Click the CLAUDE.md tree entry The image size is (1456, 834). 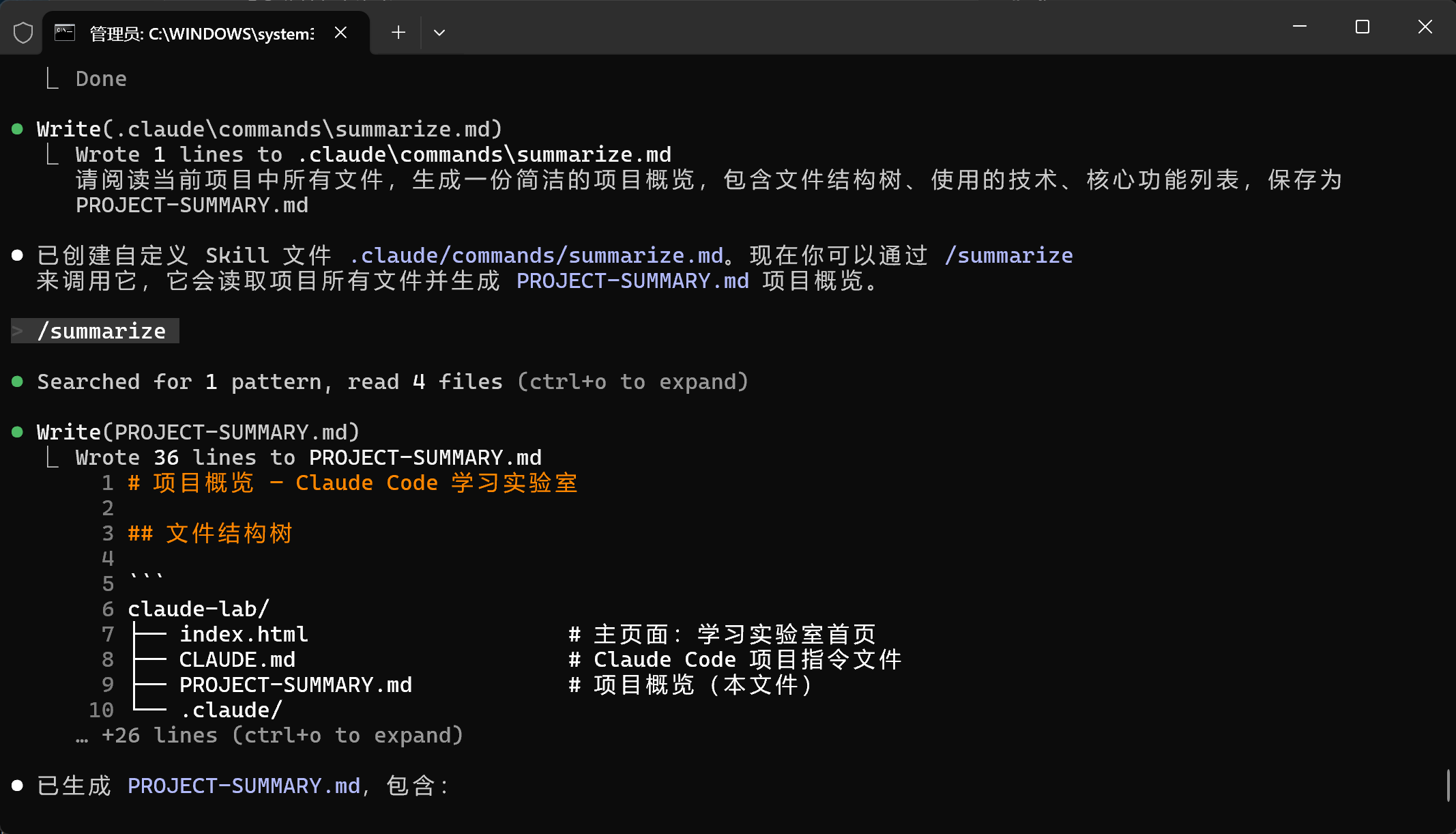tap(237, 659)
